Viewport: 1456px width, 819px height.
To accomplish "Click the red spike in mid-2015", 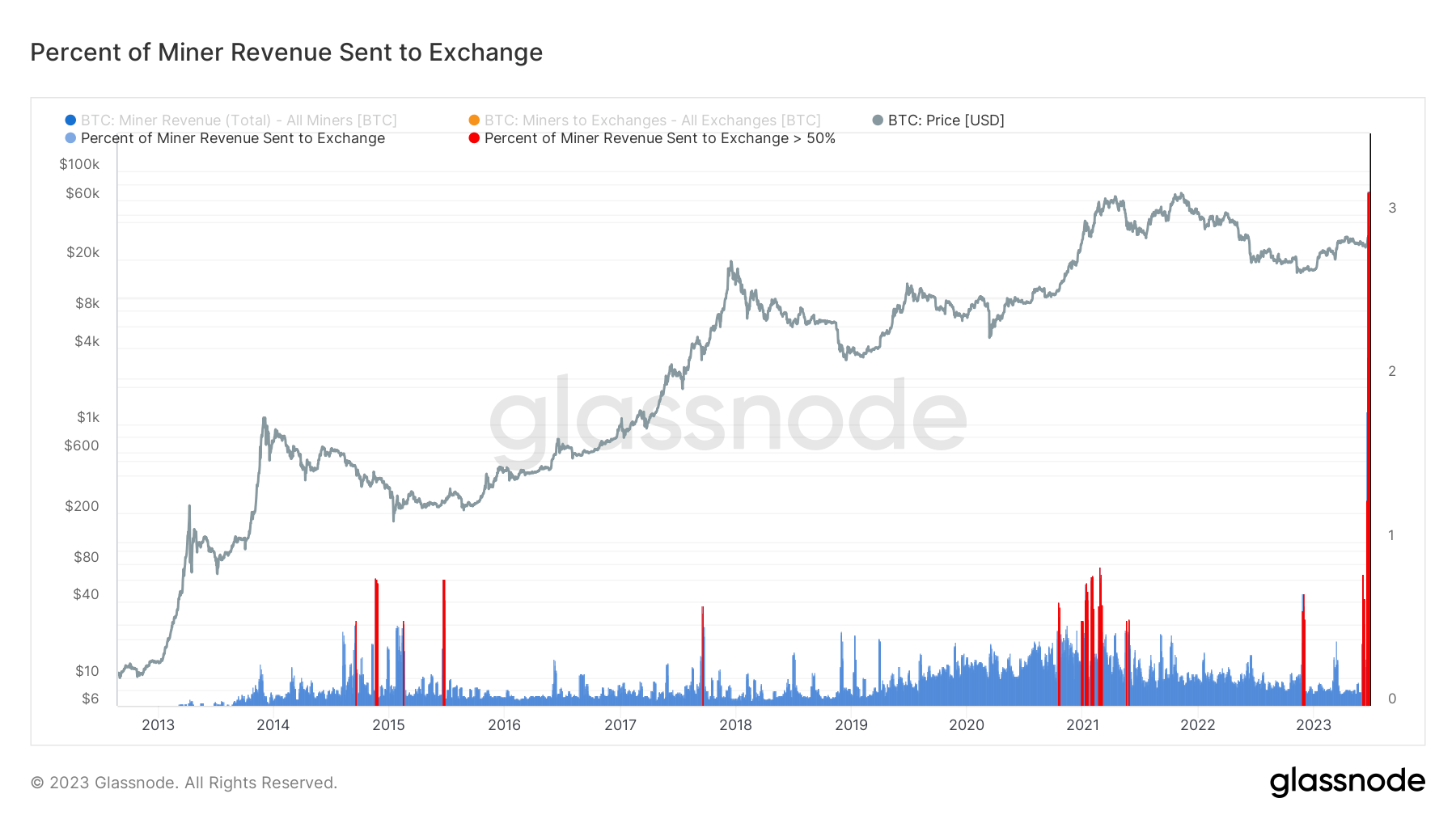I will 444,643.
